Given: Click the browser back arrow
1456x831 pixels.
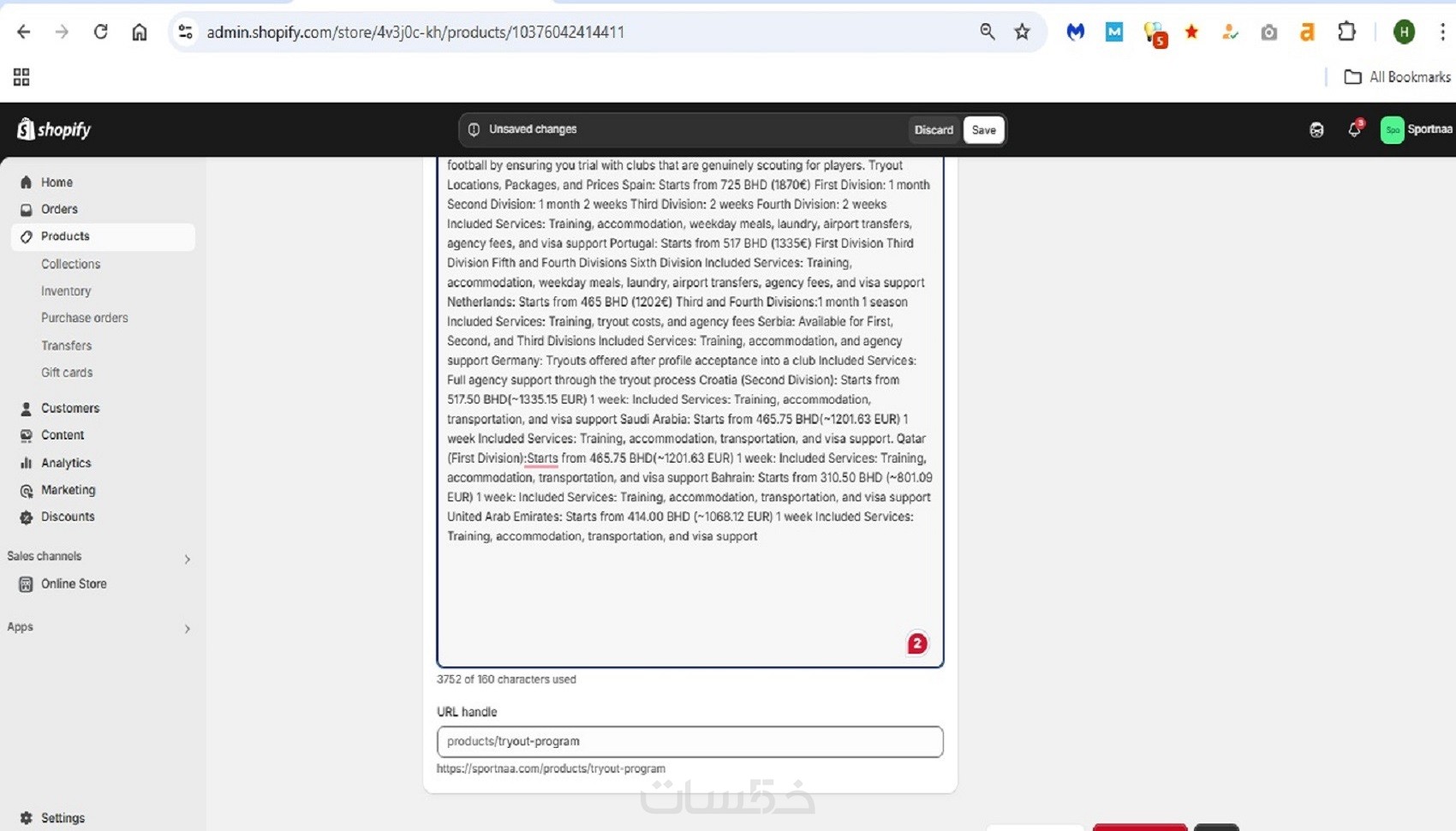Looking at the screenshot, I should click(23, 32).
